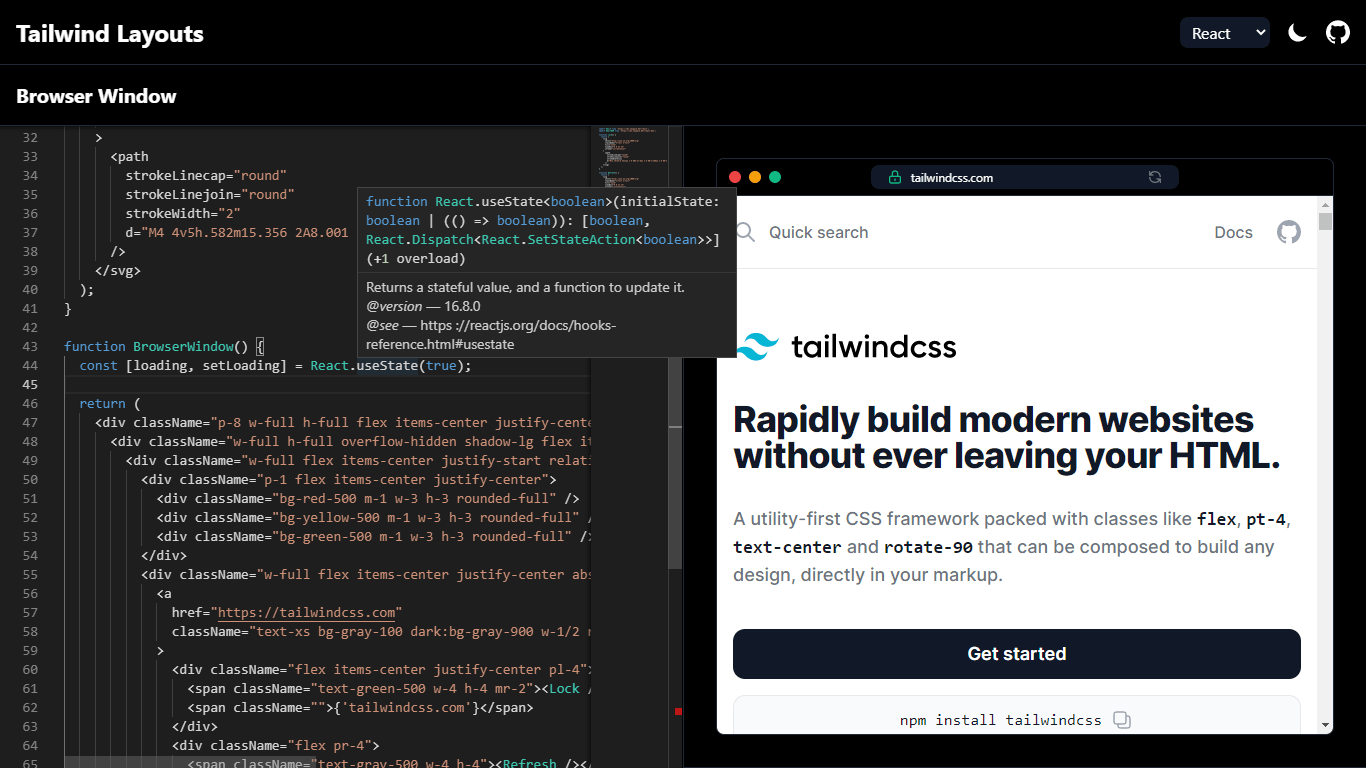The height and width of the screenshot is (768, 1366).
Task: Click the href attribute on line 57
Action: point(187,612)
